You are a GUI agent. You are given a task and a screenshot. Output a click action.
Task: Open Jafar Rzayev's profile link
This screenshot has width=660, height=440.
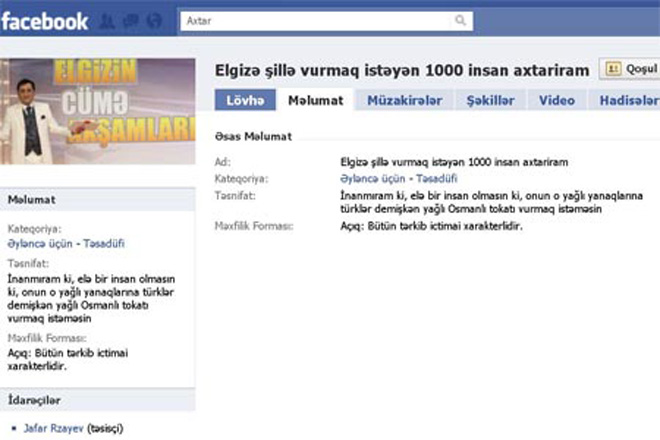53,428
